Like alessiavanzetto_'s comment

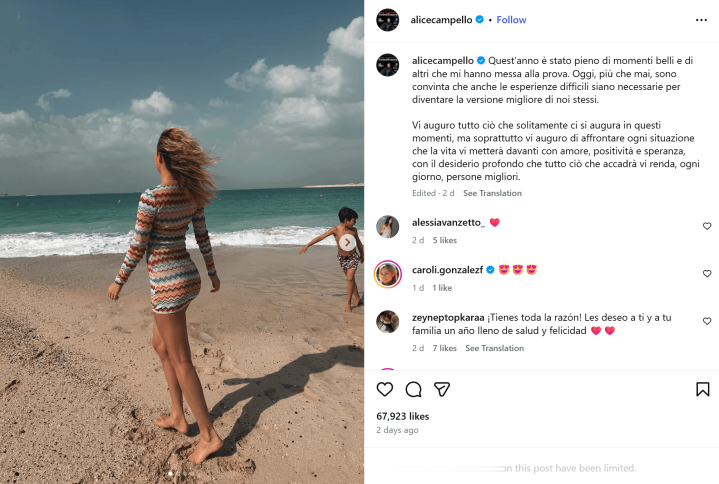tap(707, 226)
